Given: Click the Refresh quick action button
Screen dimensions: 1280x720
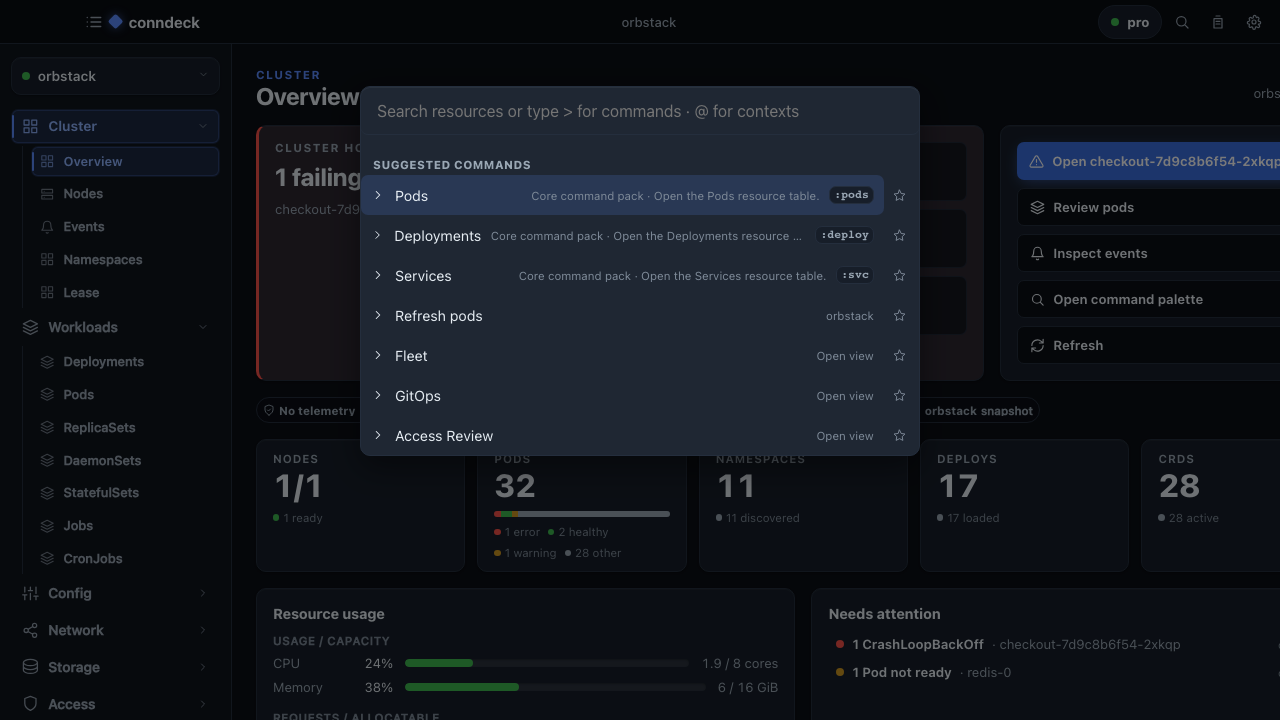Looking at the screenshot, I should pos(1149,345).
